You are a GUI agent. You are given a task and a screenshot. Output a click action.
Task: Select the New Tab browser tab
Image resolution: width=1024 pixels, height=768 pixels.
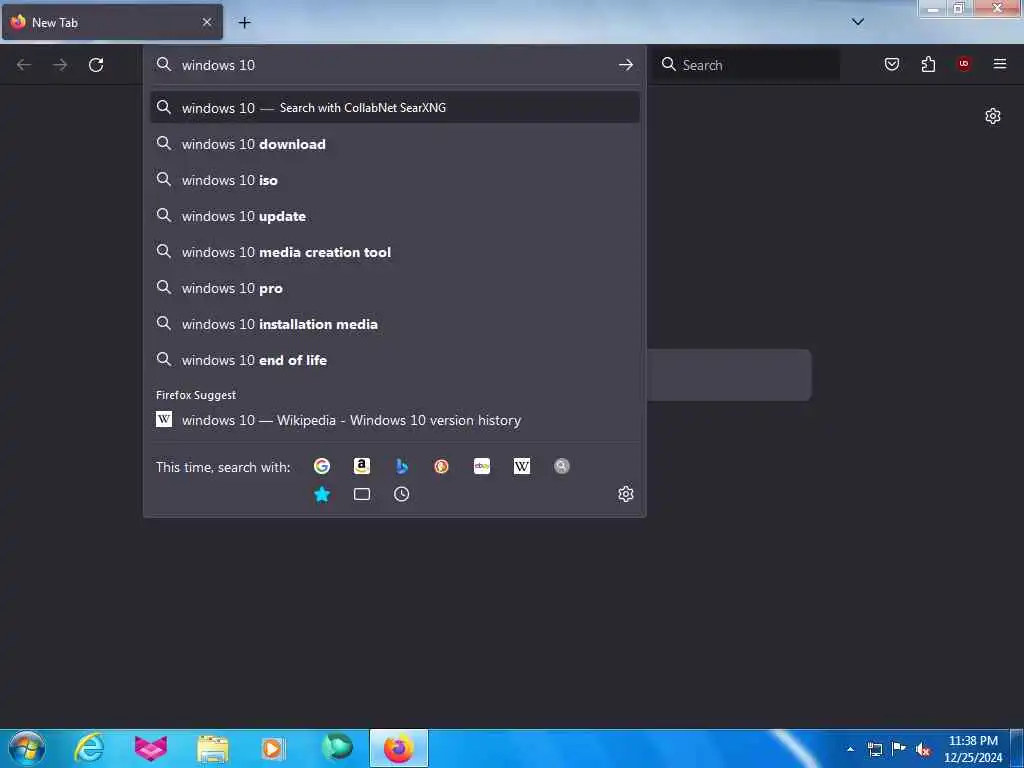click(112, 22)
